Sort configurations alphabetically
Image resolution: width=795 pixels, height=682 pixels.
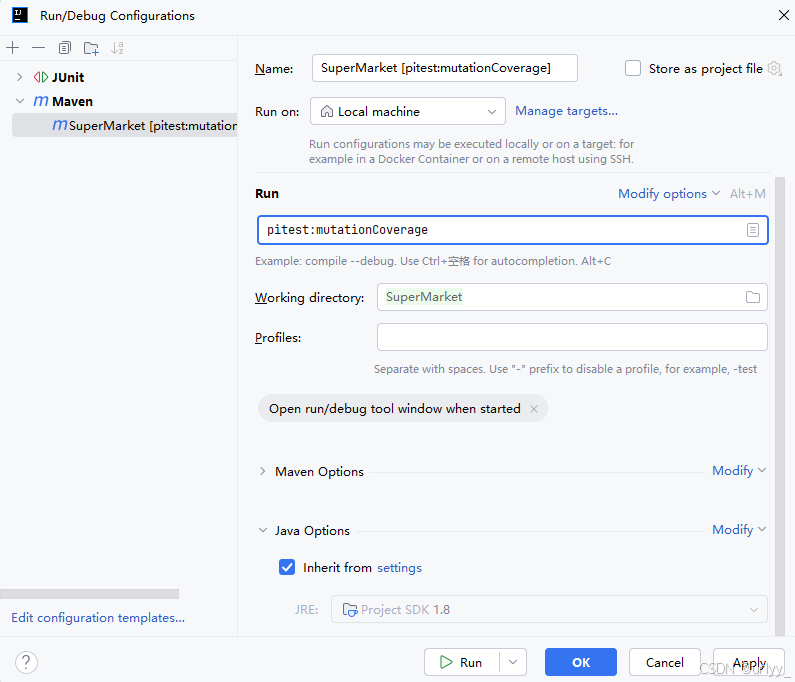click(x=118, y=48)
